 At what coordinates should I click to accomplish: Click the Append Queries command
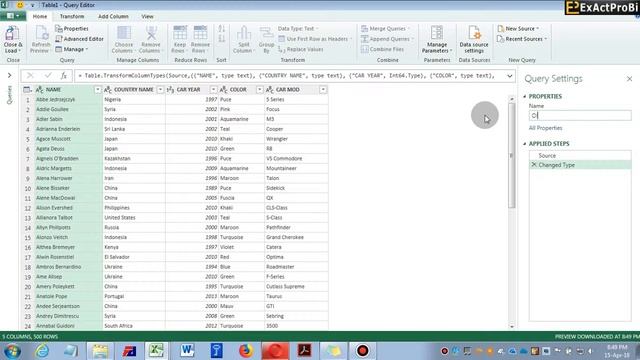[387, 39]
